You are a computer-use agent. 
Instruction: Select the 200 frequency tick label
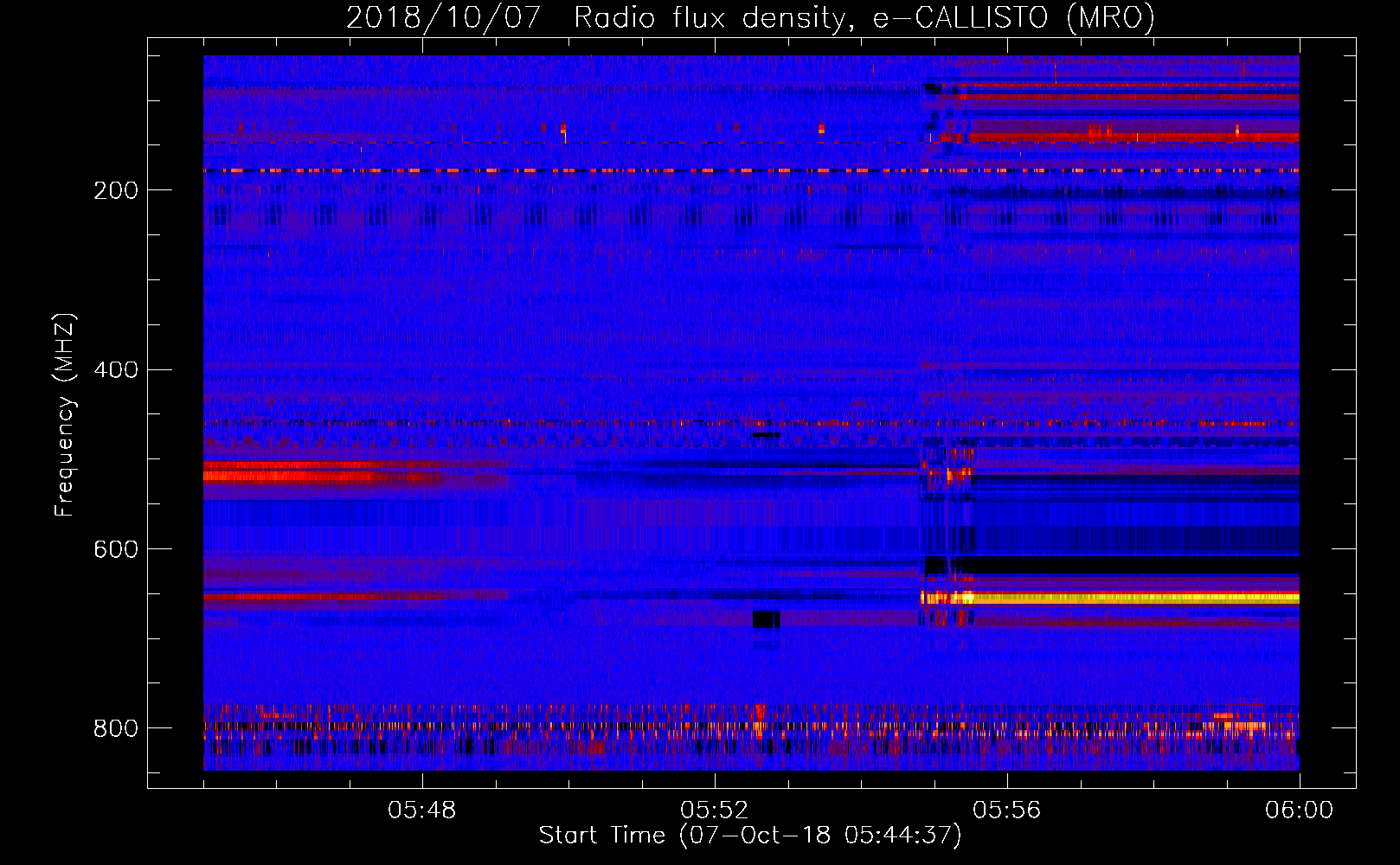click(x=116, y=190)
